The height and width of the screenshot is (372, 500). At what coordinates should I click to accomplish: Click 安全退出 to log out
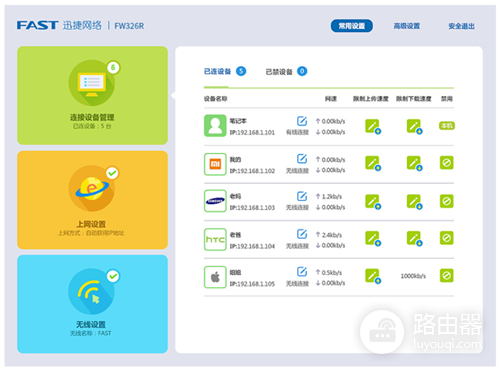coord(461,26)
